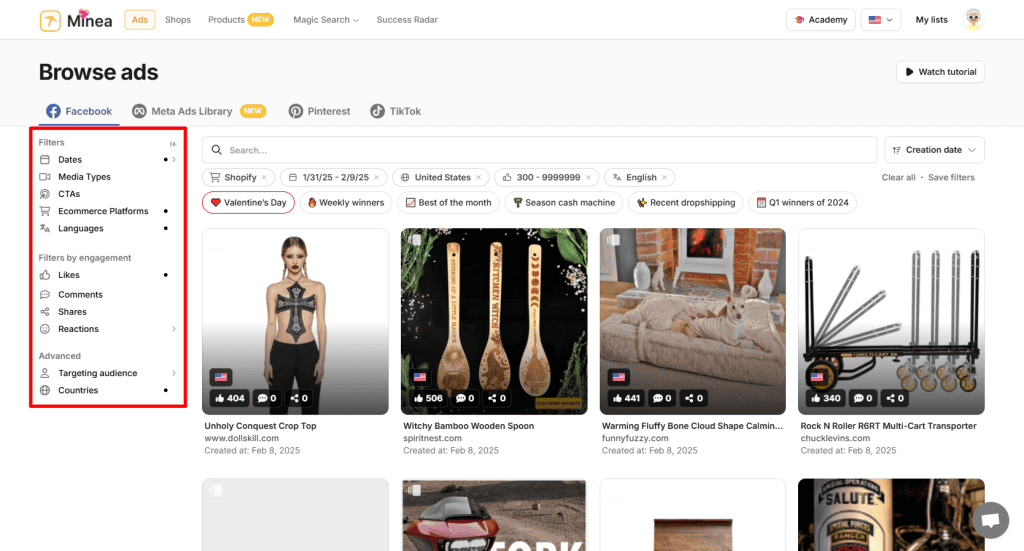
Task: Remove the United States filter chip
Action: pyautogui.click(x=479, y=178)
